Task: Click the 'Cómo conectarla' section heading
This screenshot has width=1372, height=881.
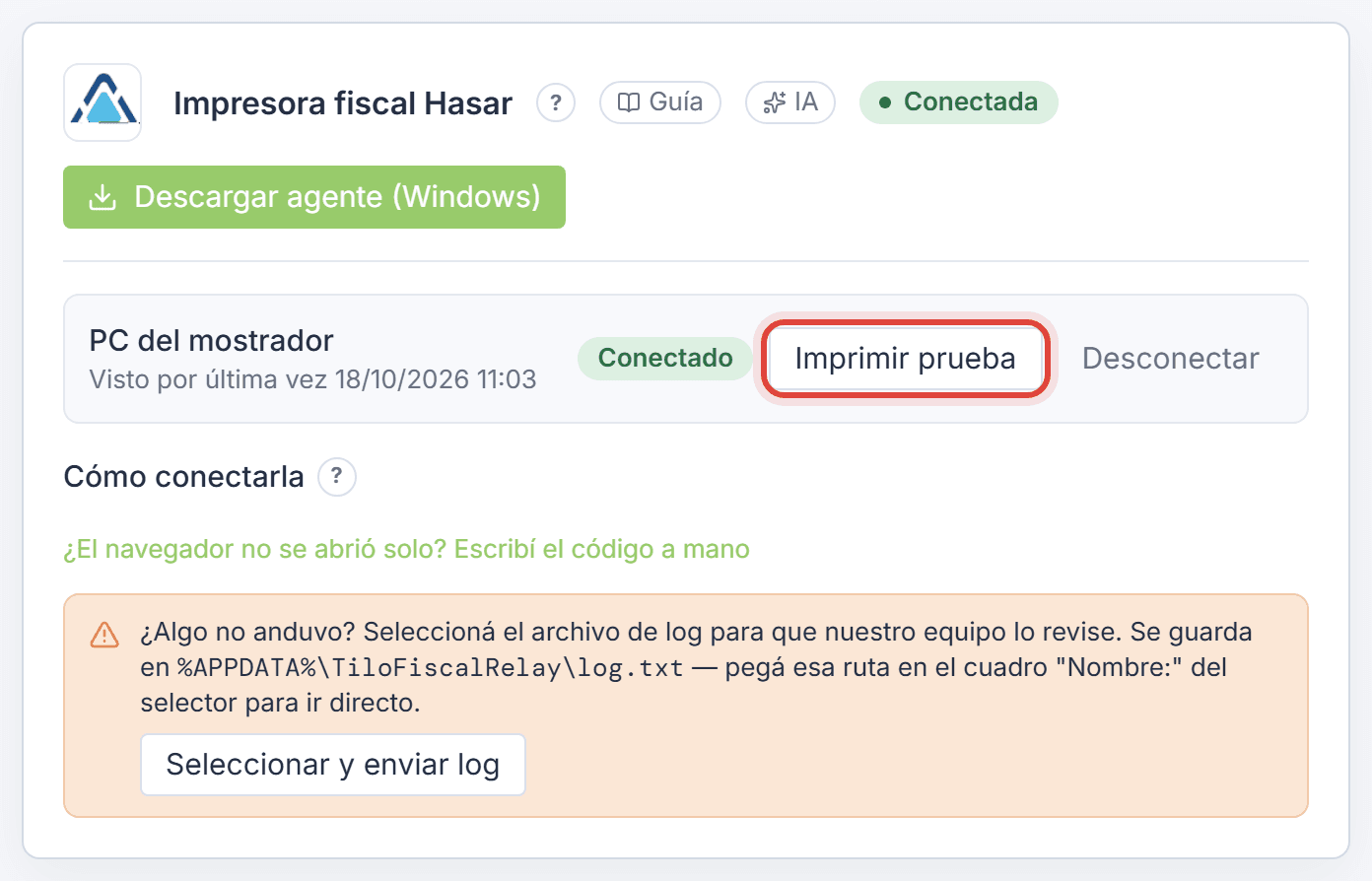Action: [x=184, y=477]
